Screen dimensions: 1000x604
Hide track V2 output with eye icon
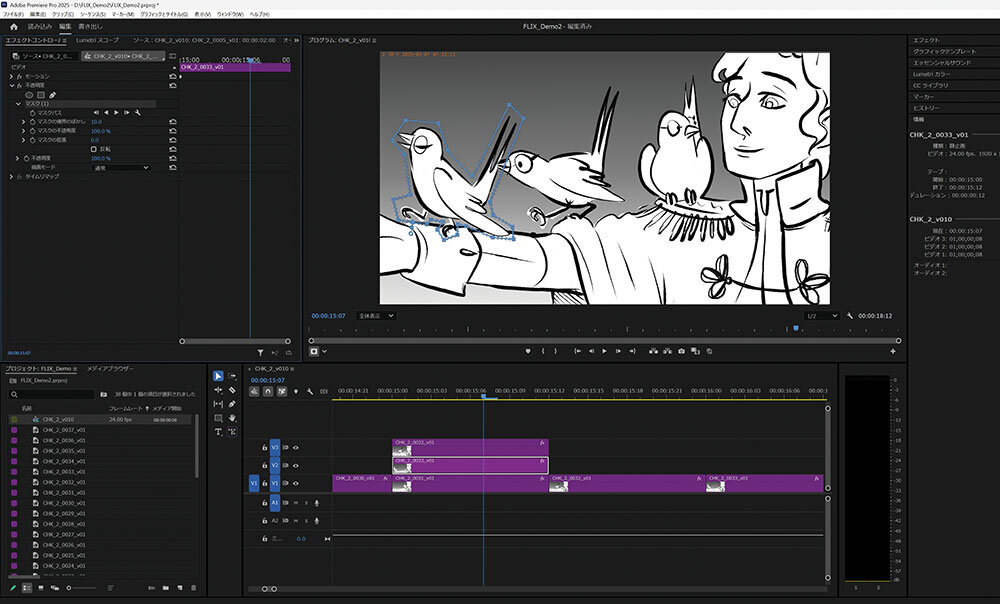click(295, 466)
